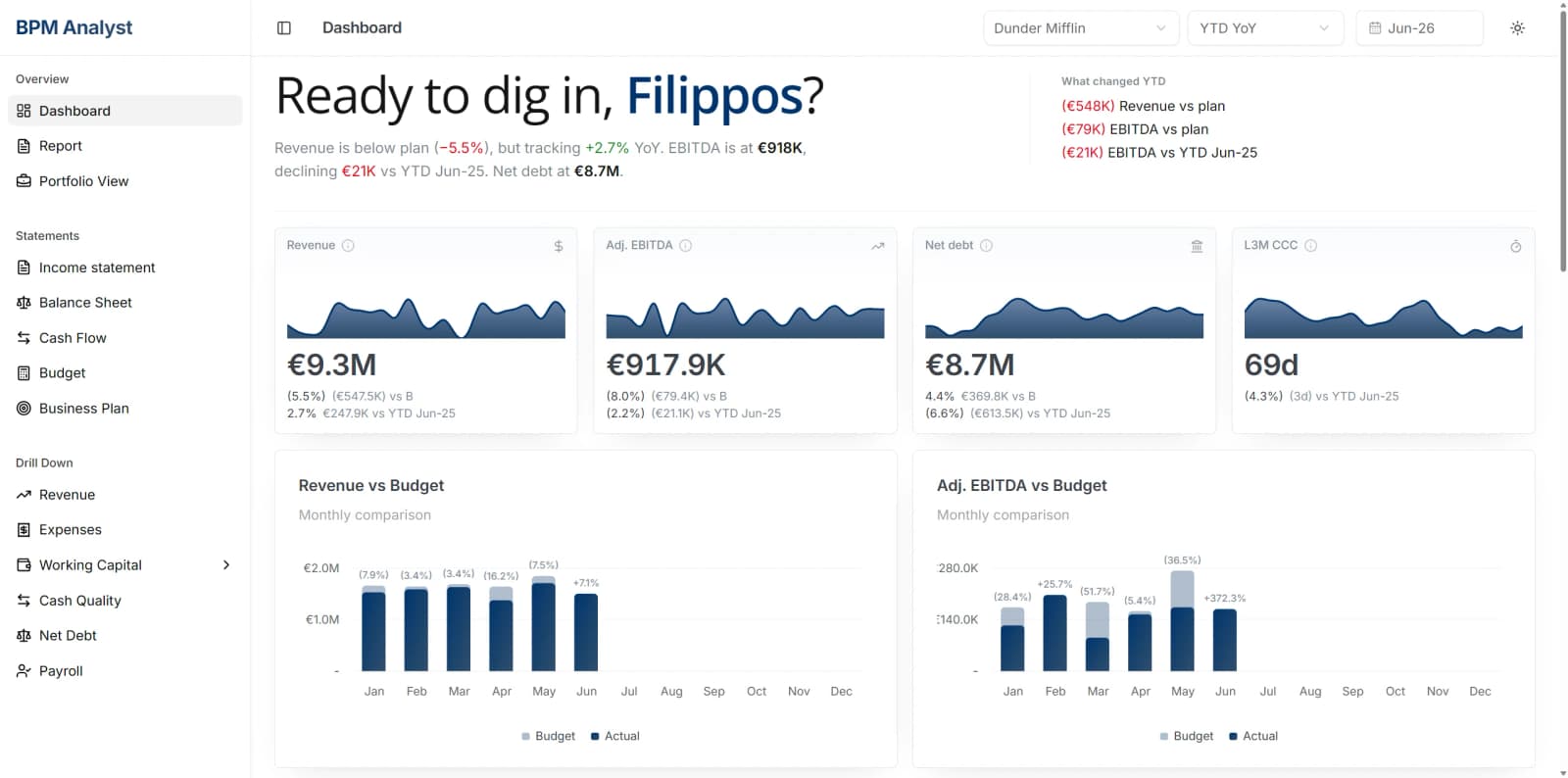Toggle Budget series in Adj. EBITDA legend
1568x778 pixels.
click(1186, 736)
